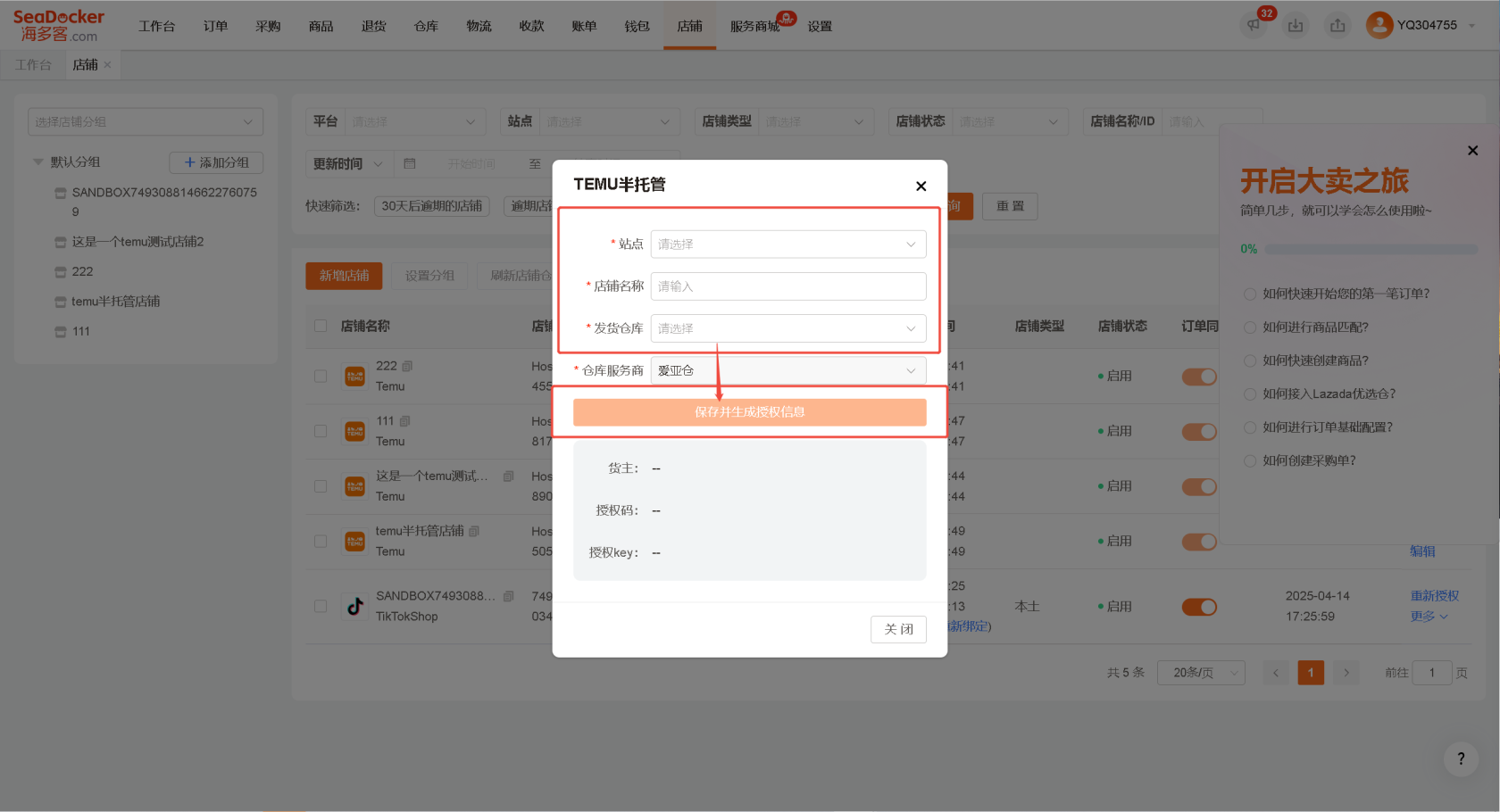Click the announcement megaphone icon in header
The width and height of the screenshot is (1500, 812).
pyautogui.click(x=1254, y=25)
